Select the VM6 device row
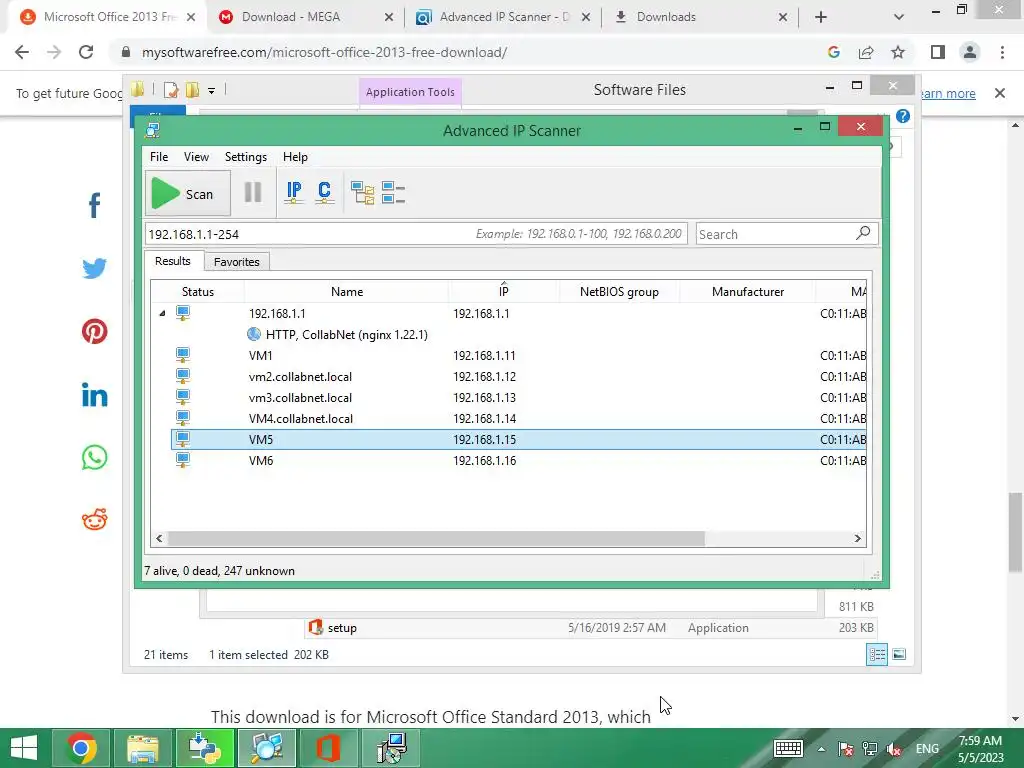The height and width of the screenshot is (768, 1024). click(x=519, y=460)
